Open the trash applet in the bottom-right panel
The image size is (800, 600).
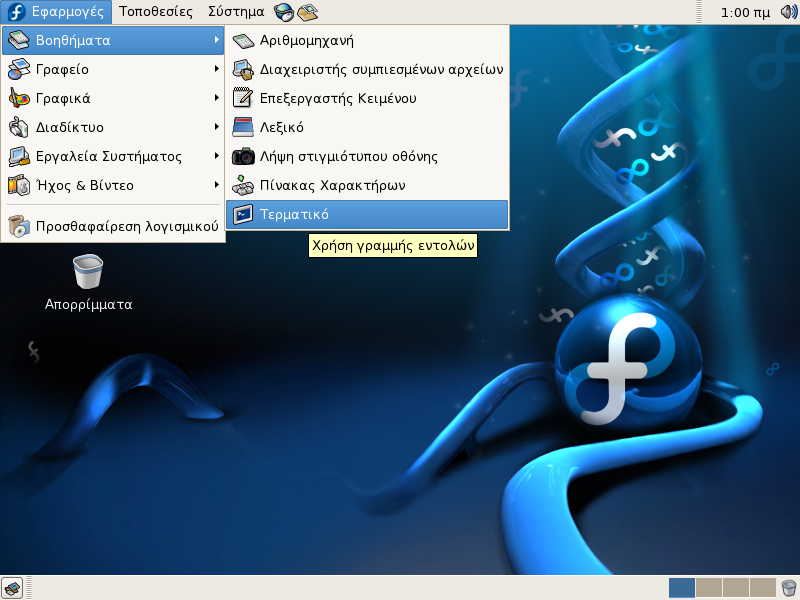click(789, 588)
